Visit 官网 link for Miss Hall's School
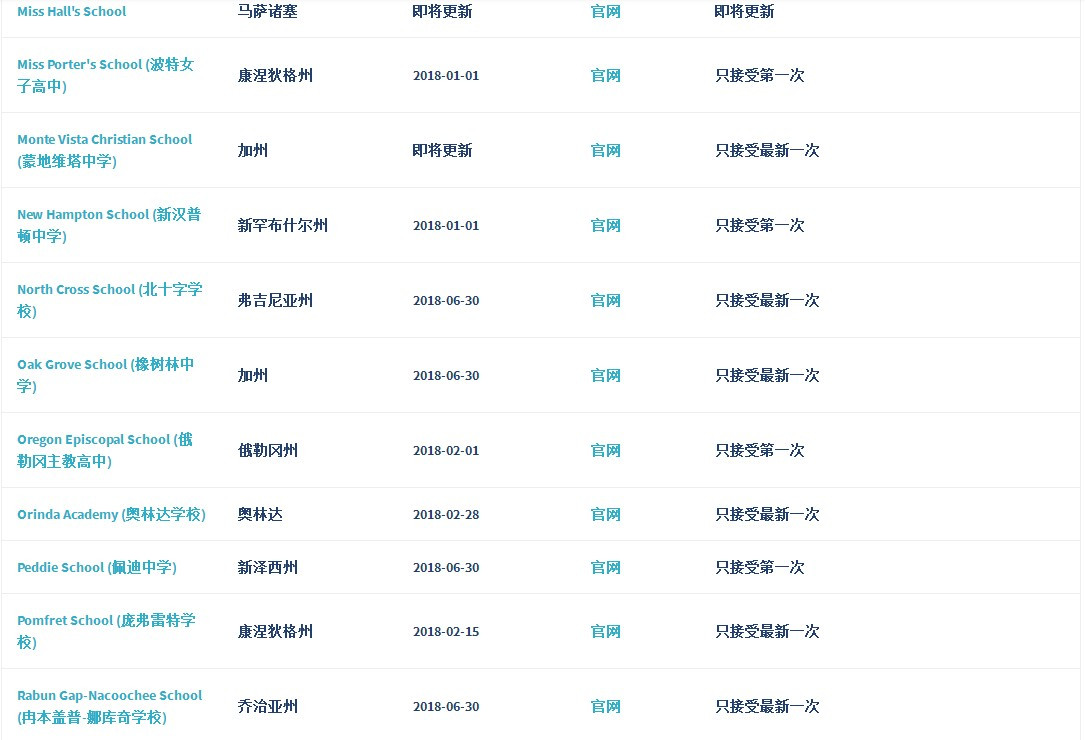Image resolution: width=1085 pixels, height=740 pixels. click(605, 12)
